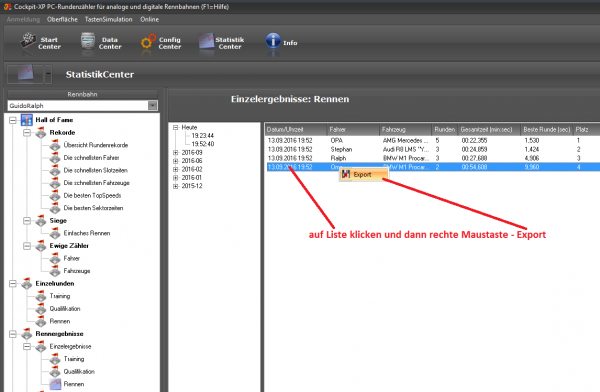
Task: Open the GuidoRalph Rennbahn dropdown
Action: (x=153, y=106)
